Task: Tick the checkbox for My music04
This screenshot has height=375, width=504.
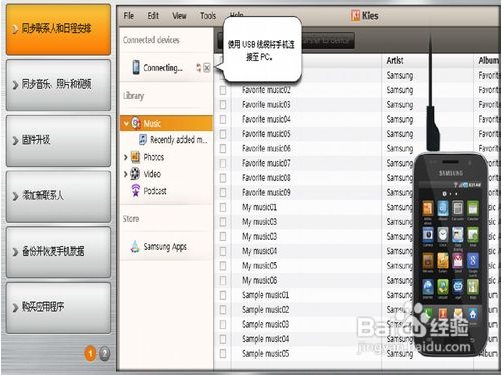Action: click(223, 251)
